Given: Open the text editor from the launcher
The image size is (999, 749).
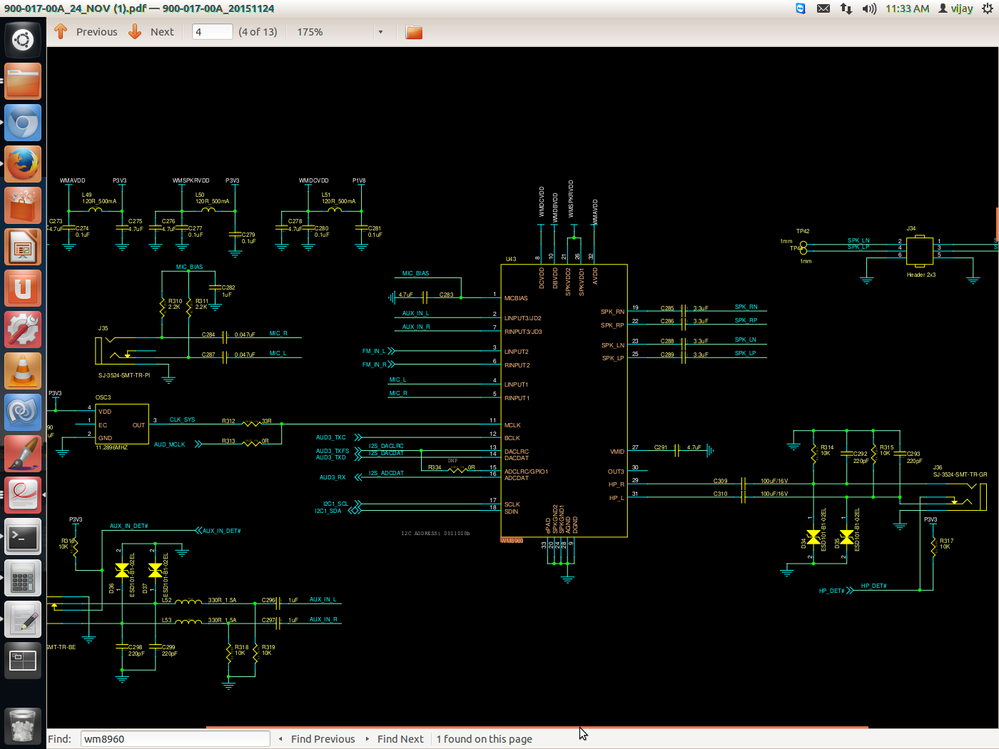Looking at the screenshot, I should click(x=22, y=620).
